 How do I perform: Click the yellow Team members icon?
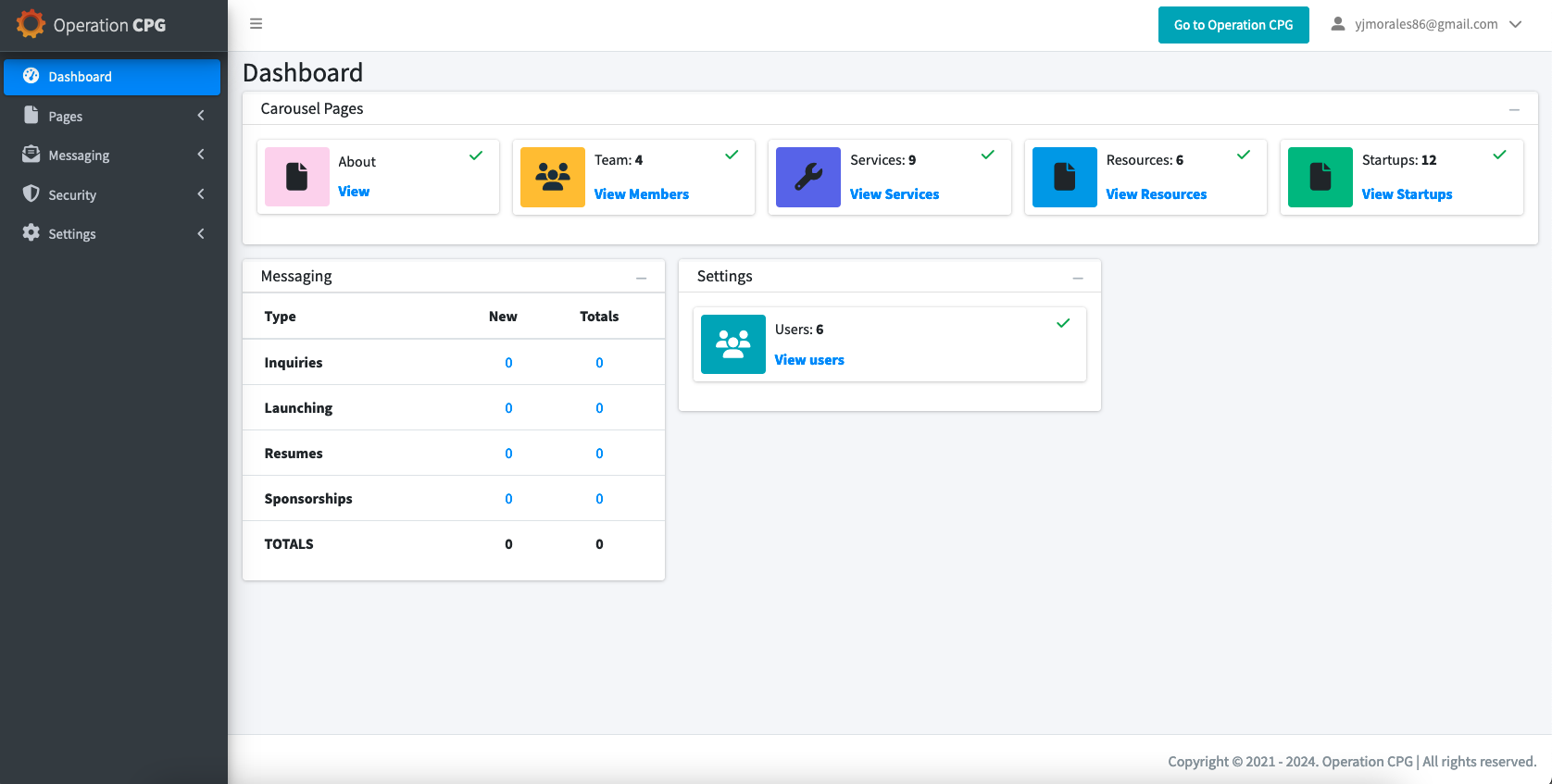pyautogui.click(x=553, y=177)
